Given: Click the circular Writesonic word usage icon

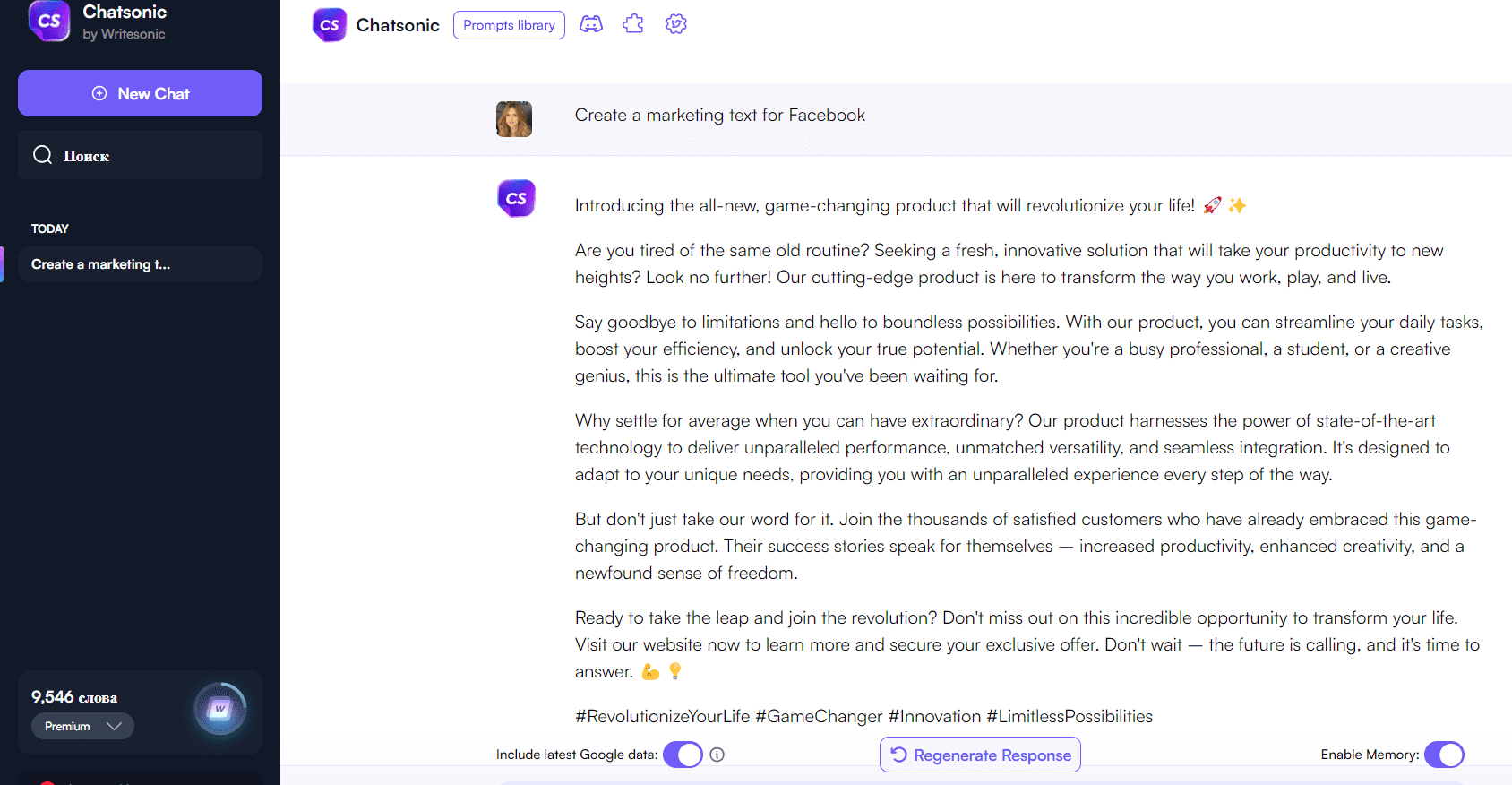Looking at the screenshot, I should pyautogui.click(x=220, y=710).
